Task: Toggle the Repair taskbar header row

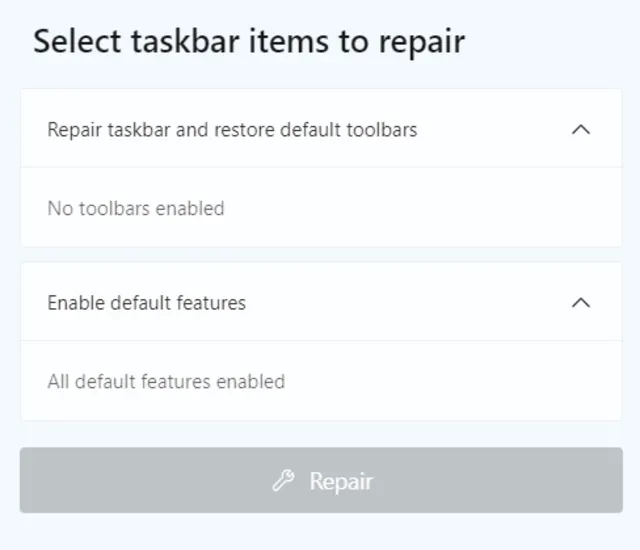Action: (320, 130)
